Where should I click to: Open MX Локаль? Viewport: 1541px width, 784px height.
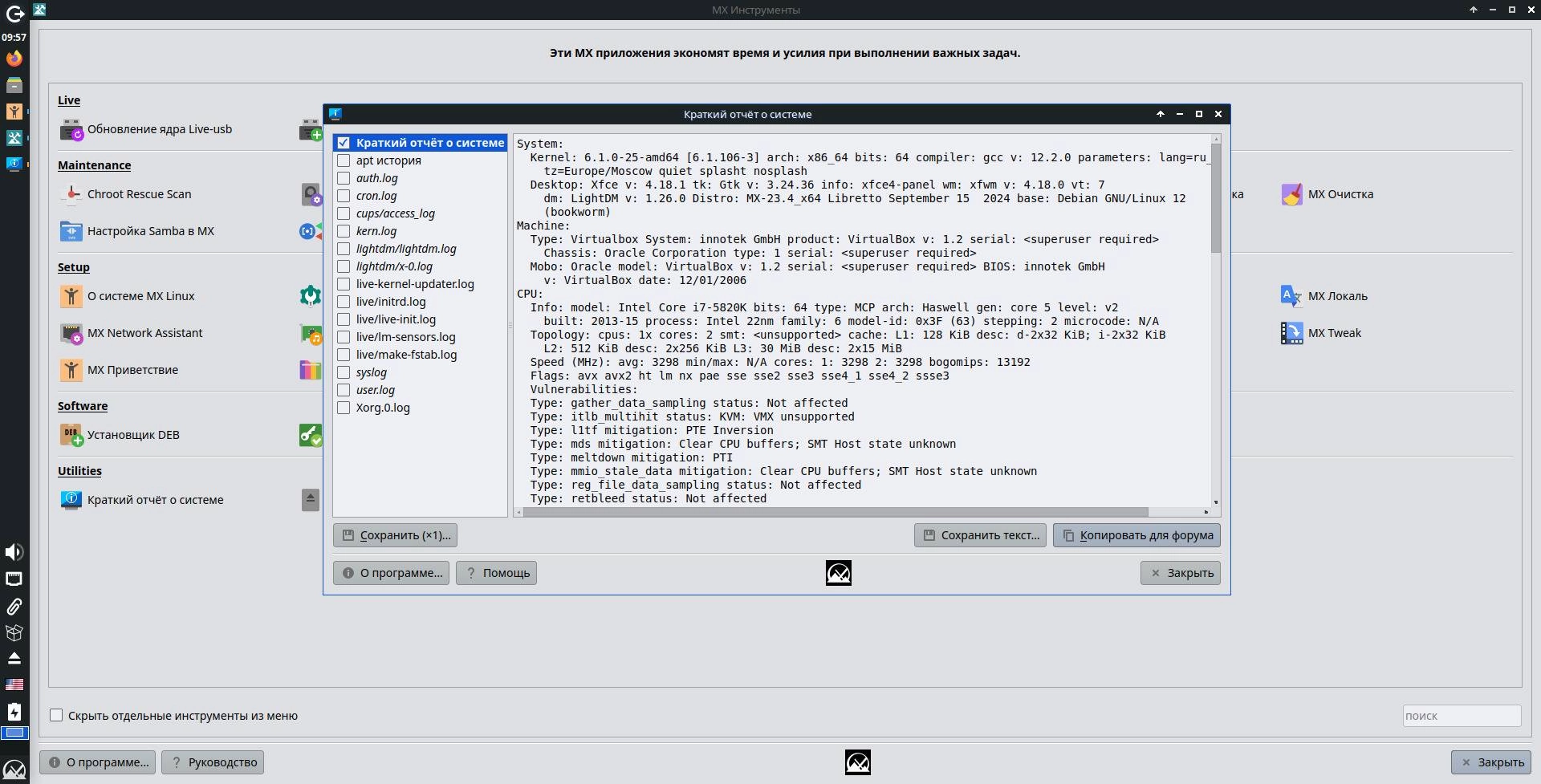[1324, 296]
